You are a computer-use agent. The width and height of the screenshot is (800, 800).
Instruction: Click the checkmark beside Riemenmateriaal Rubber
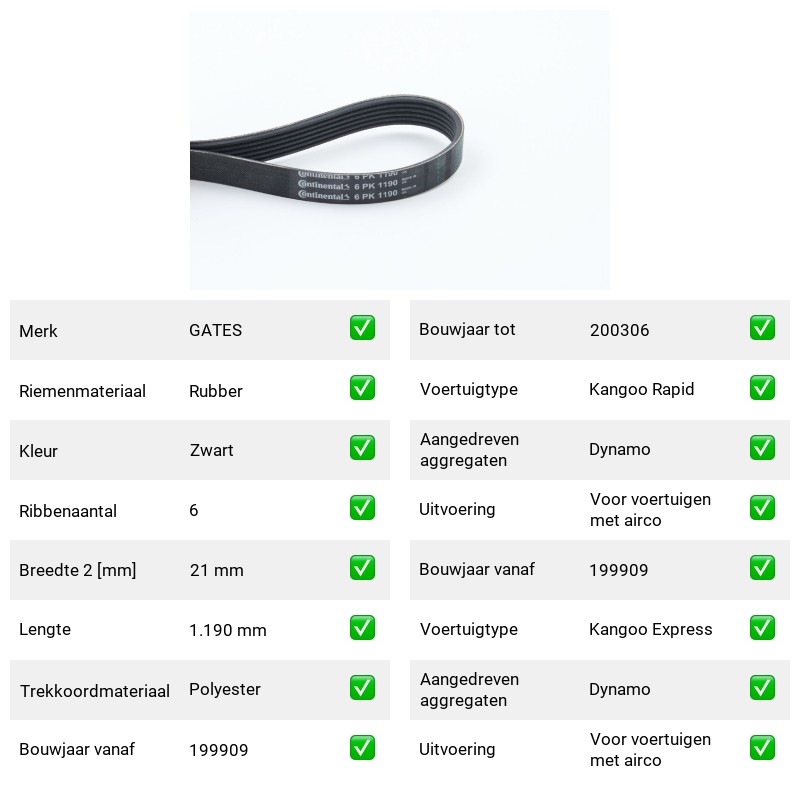click(x=362, y=388)
